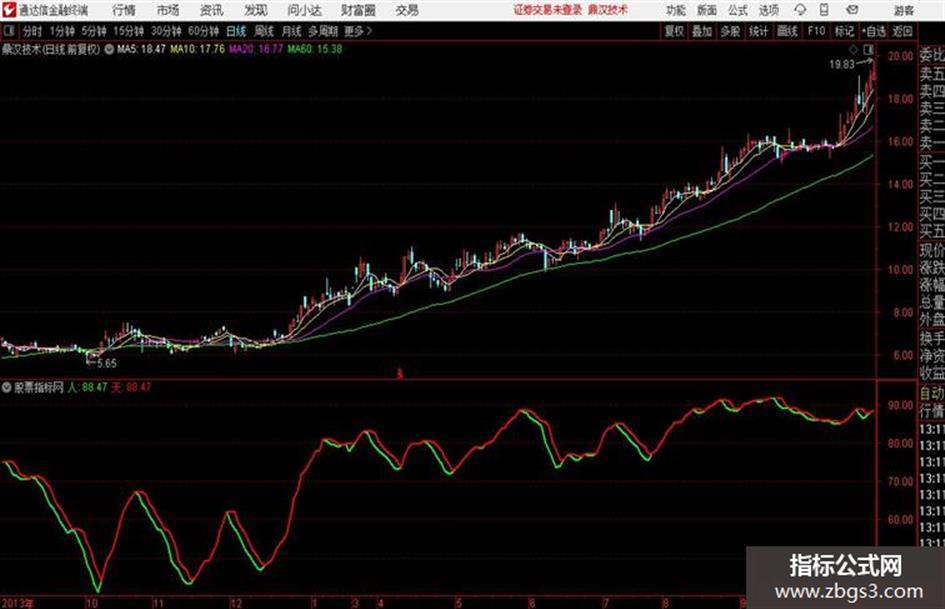Click the 19.83 high price label
Image resolution: width=945 pixels, height=609 pixels.
842,65
